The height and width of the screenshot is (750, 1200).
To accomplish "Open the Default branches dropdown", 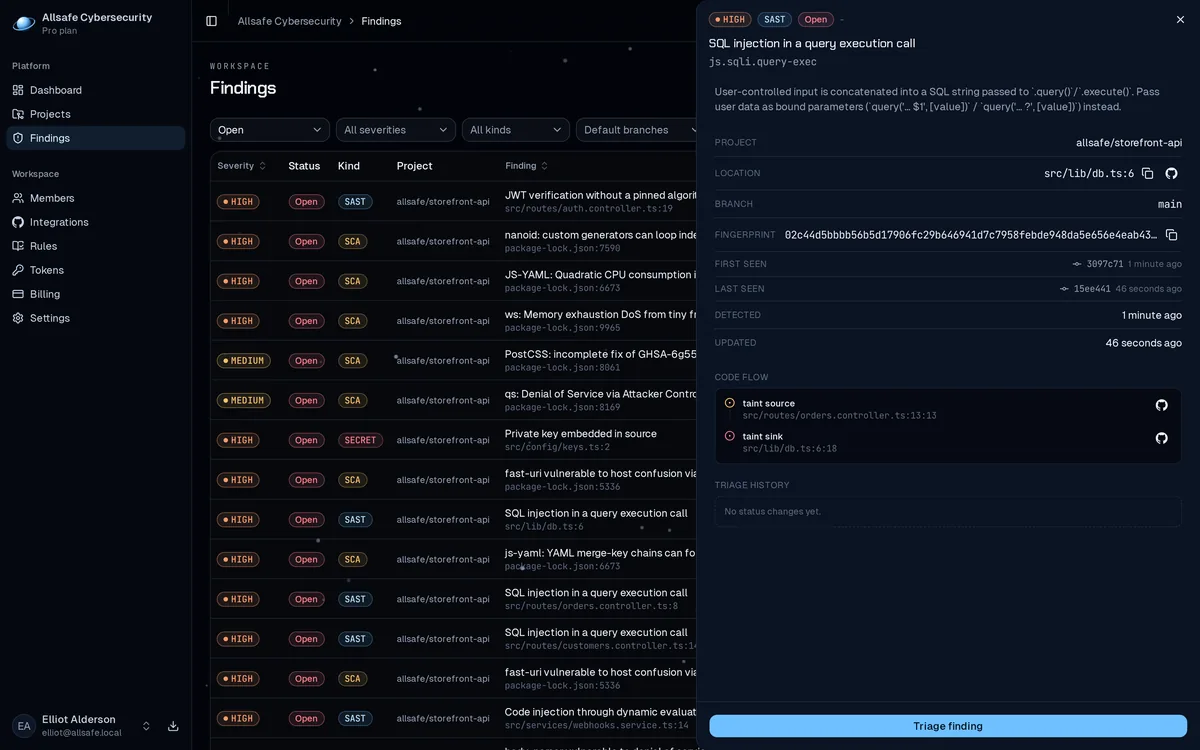I will click(637, 130).
